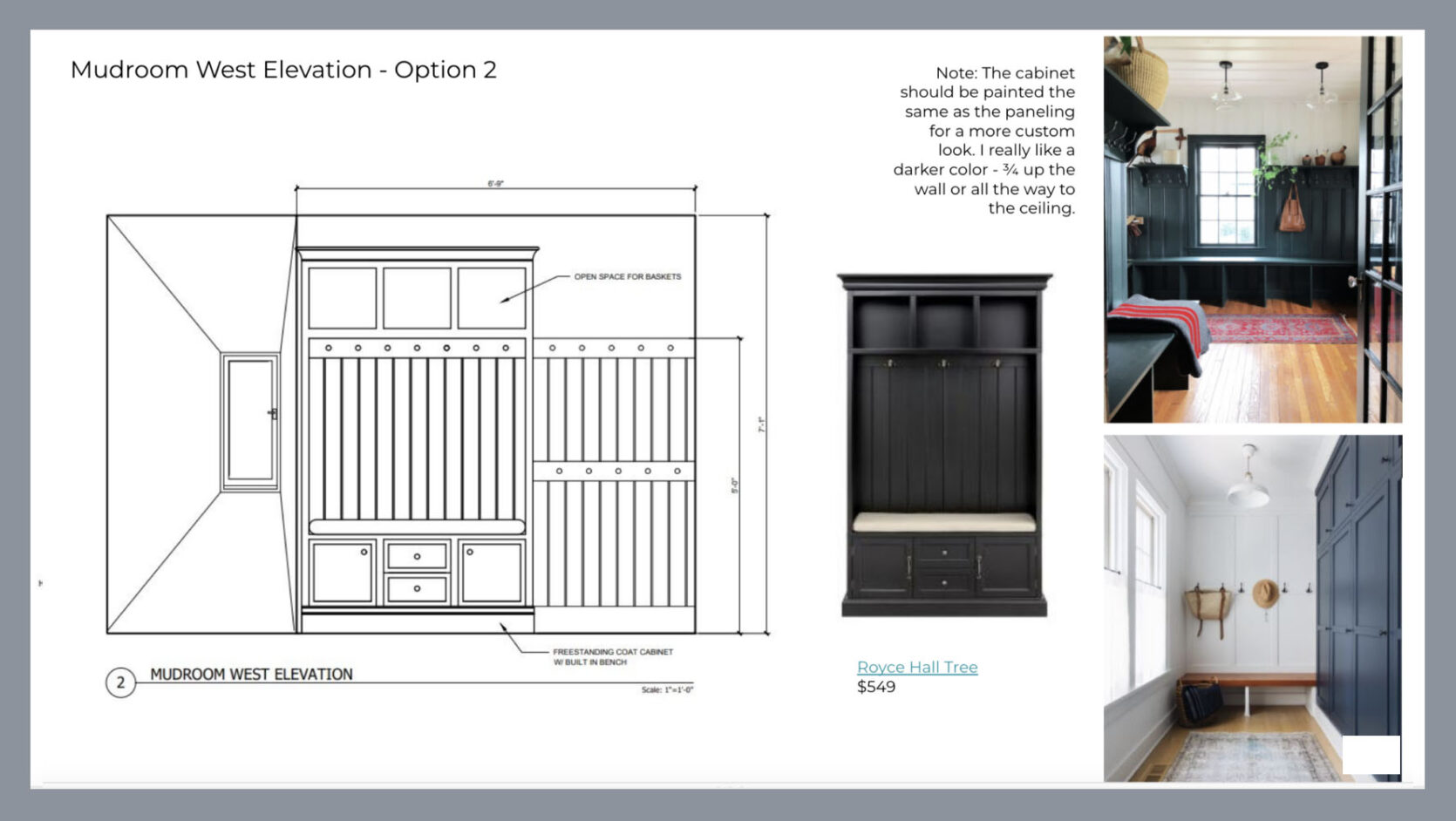The width and height of the screenshot is (1456, 821).
Task: Open the Royce Hall Tree link
Action: (x=916, y=667)
